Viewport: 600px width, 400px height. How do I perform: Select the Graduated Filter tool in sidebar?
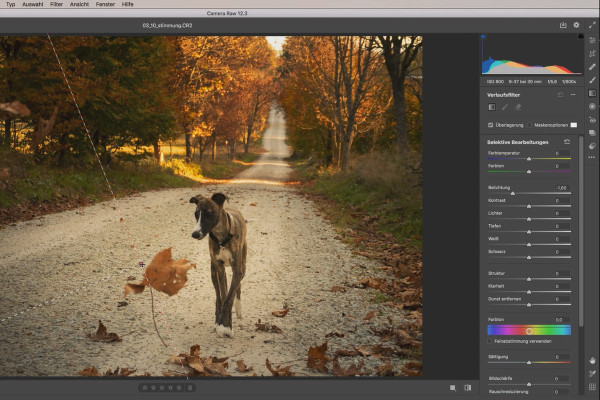(x=592, y=93)
